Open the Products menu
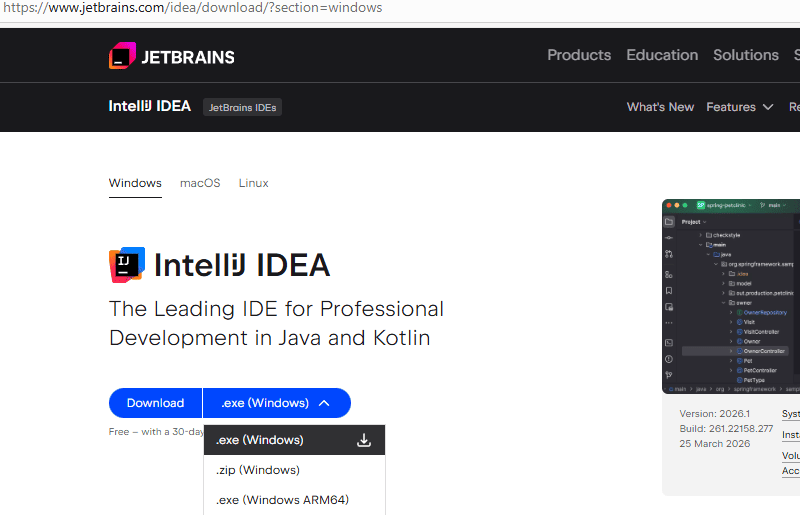The width and height of the screenshot is (800, 515). (579, 55)
